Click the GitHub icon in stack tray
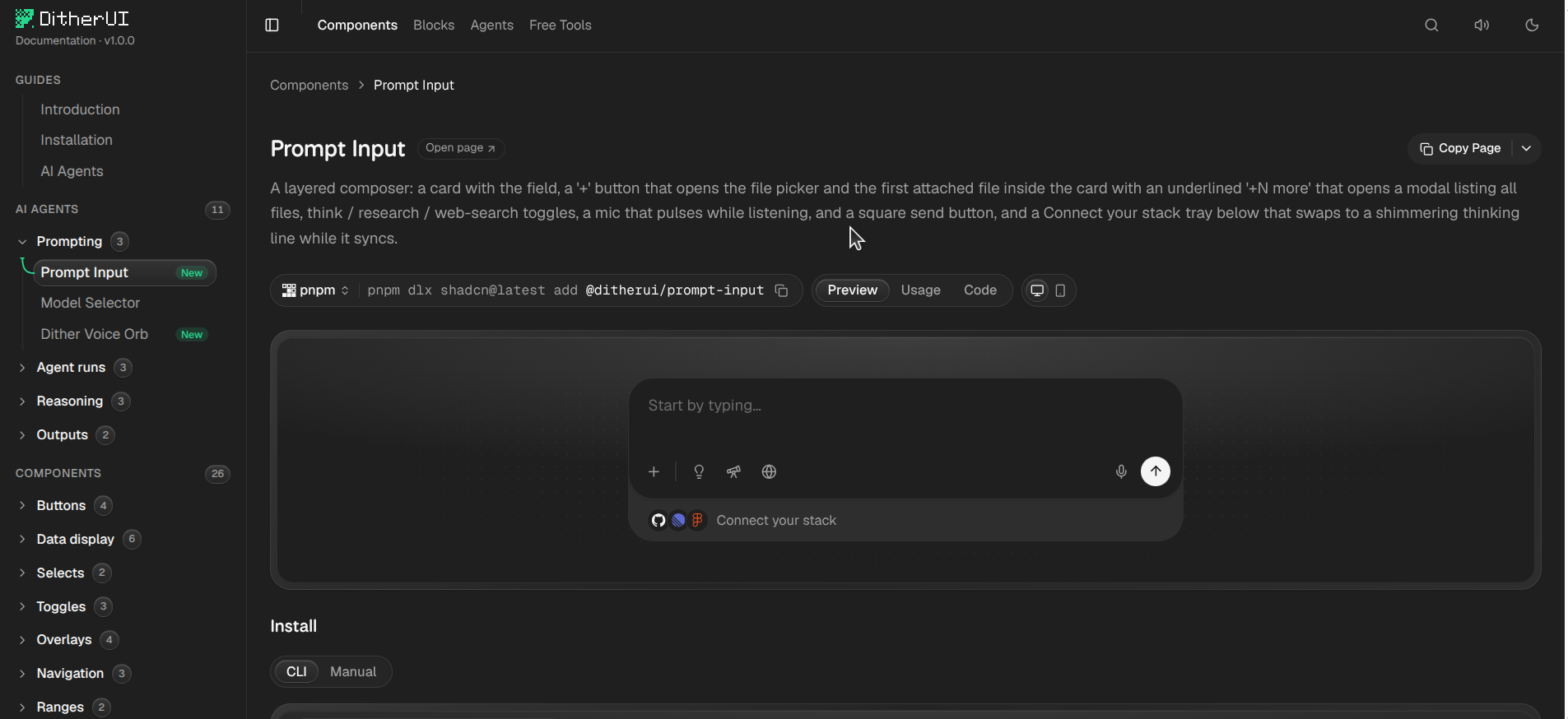Screen dimensions: 1568x719 (x=658, y=520)
